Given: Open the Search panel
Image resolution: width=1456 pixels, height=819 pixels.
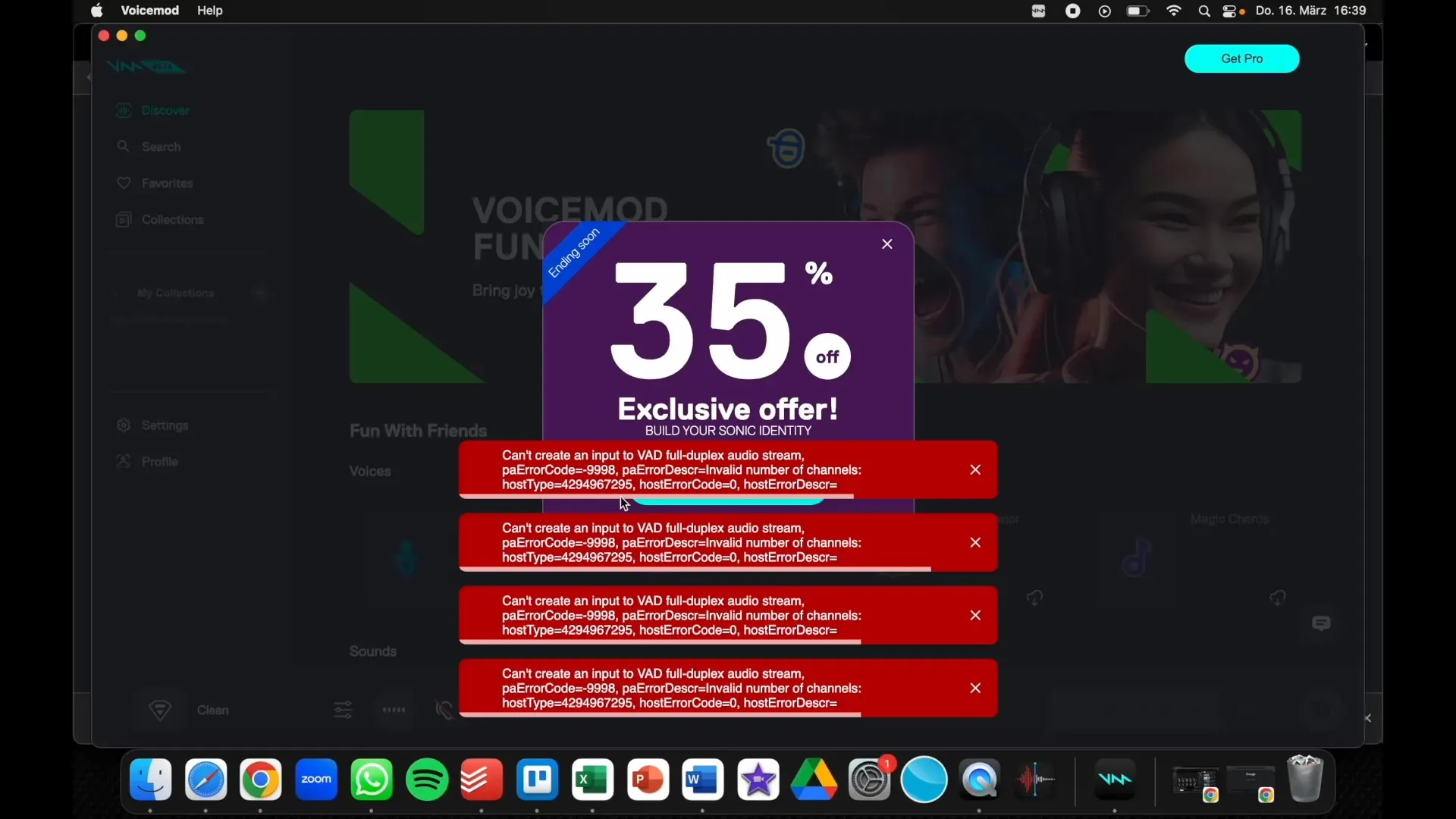Looking at the screenshot, I should 160,147.
